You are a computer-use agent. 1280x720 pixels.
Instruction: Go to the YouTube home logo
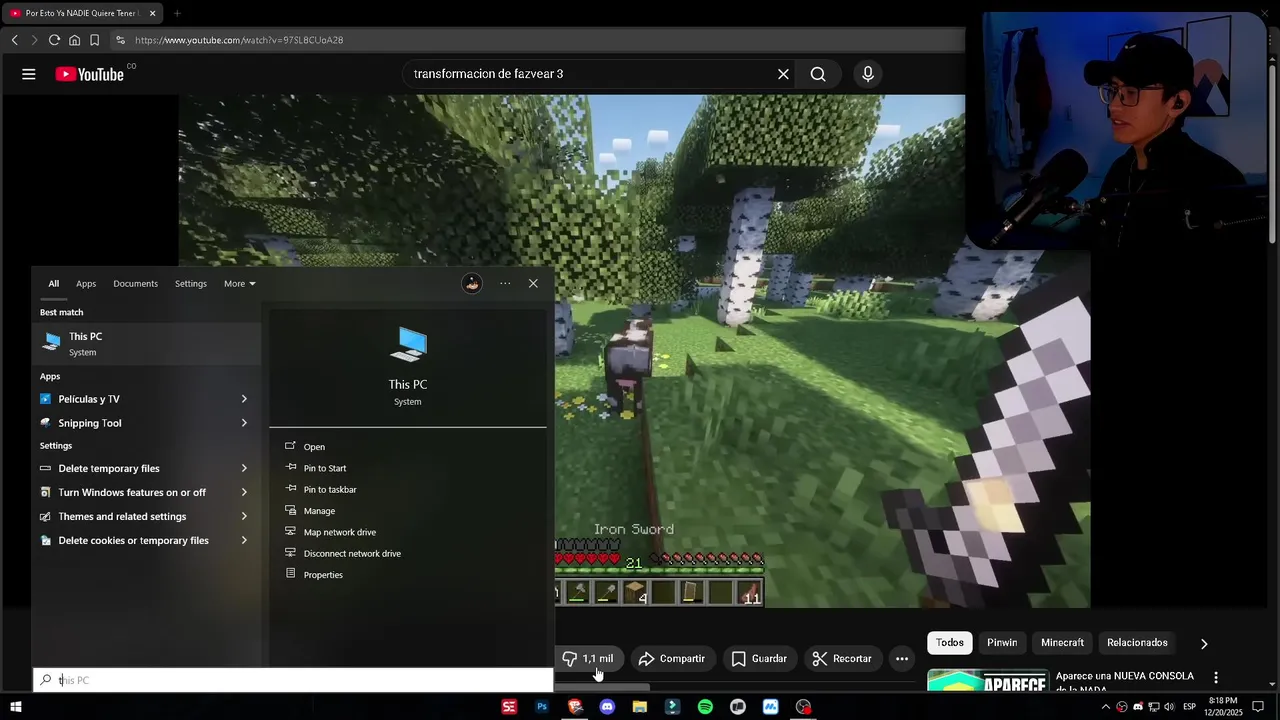[x=90, y=74]
